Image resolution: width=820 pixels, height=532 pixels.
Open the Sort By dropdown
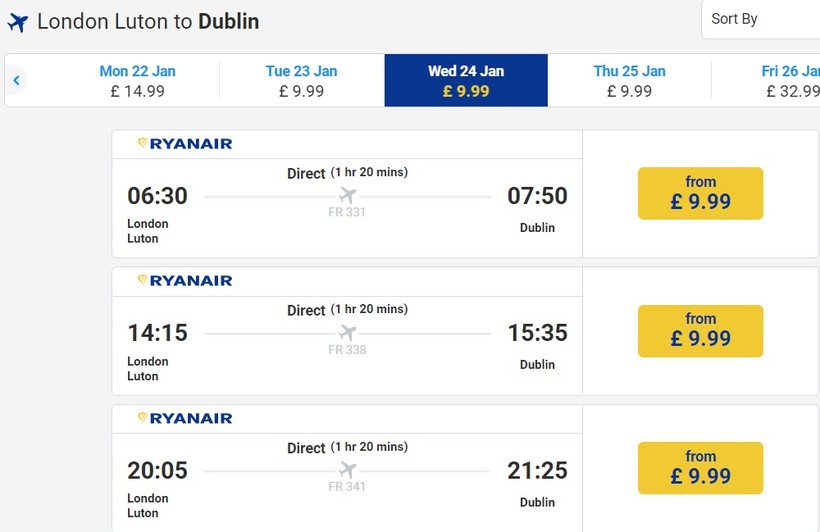point(760,19)
